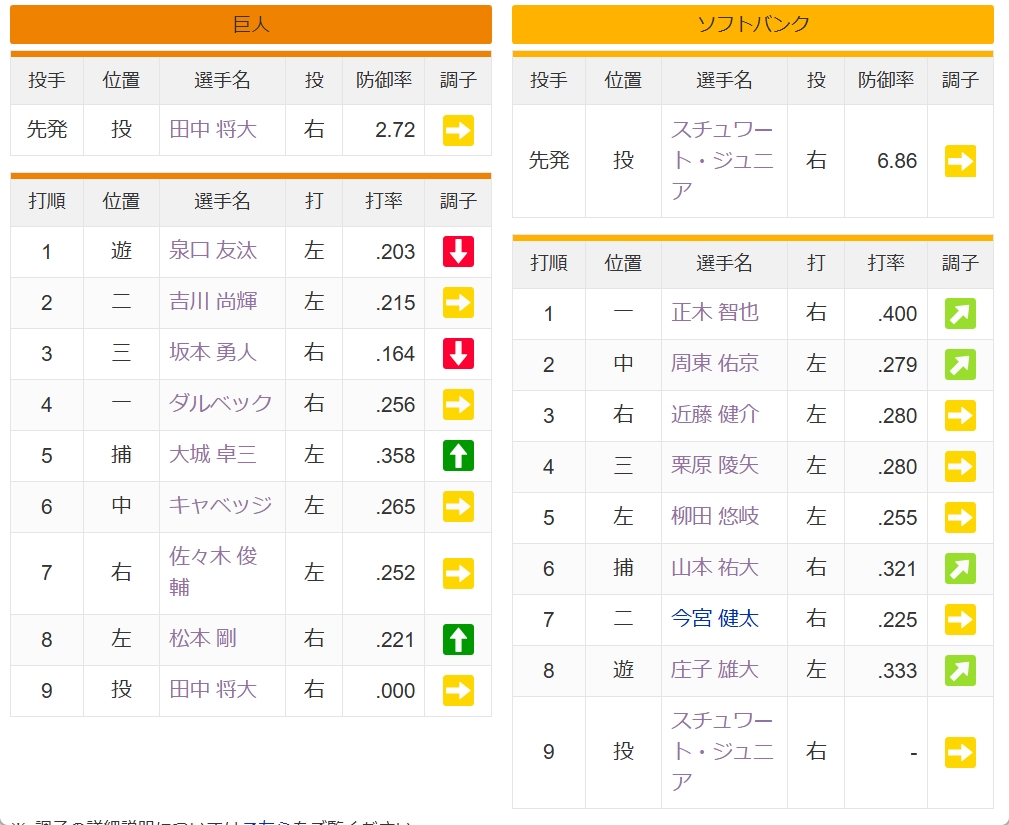1009x825 pixels.
Task: Open player link 庄子 雄大
Action: pos(715,669)
